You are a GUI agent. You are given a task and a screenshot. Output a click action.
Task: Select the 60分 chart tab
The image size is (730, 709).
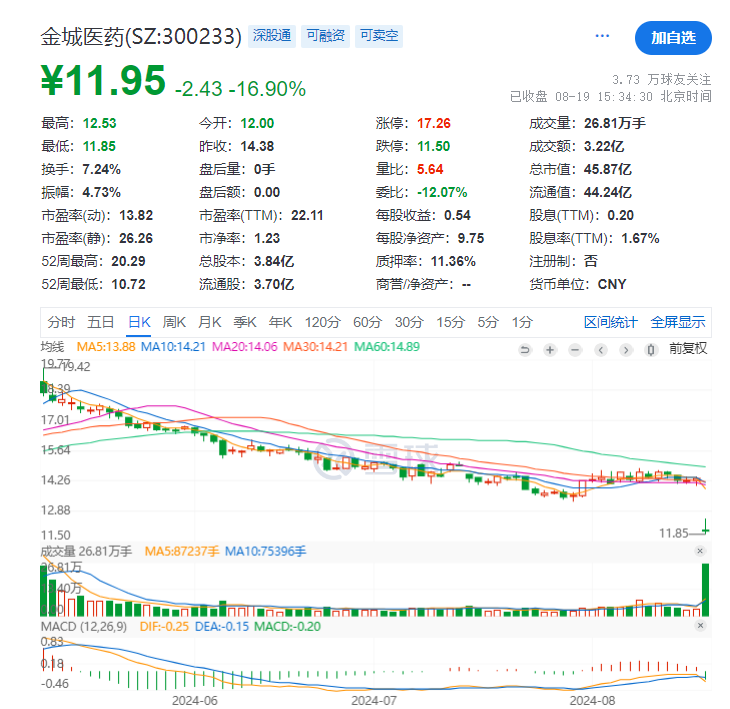point(367,322)
